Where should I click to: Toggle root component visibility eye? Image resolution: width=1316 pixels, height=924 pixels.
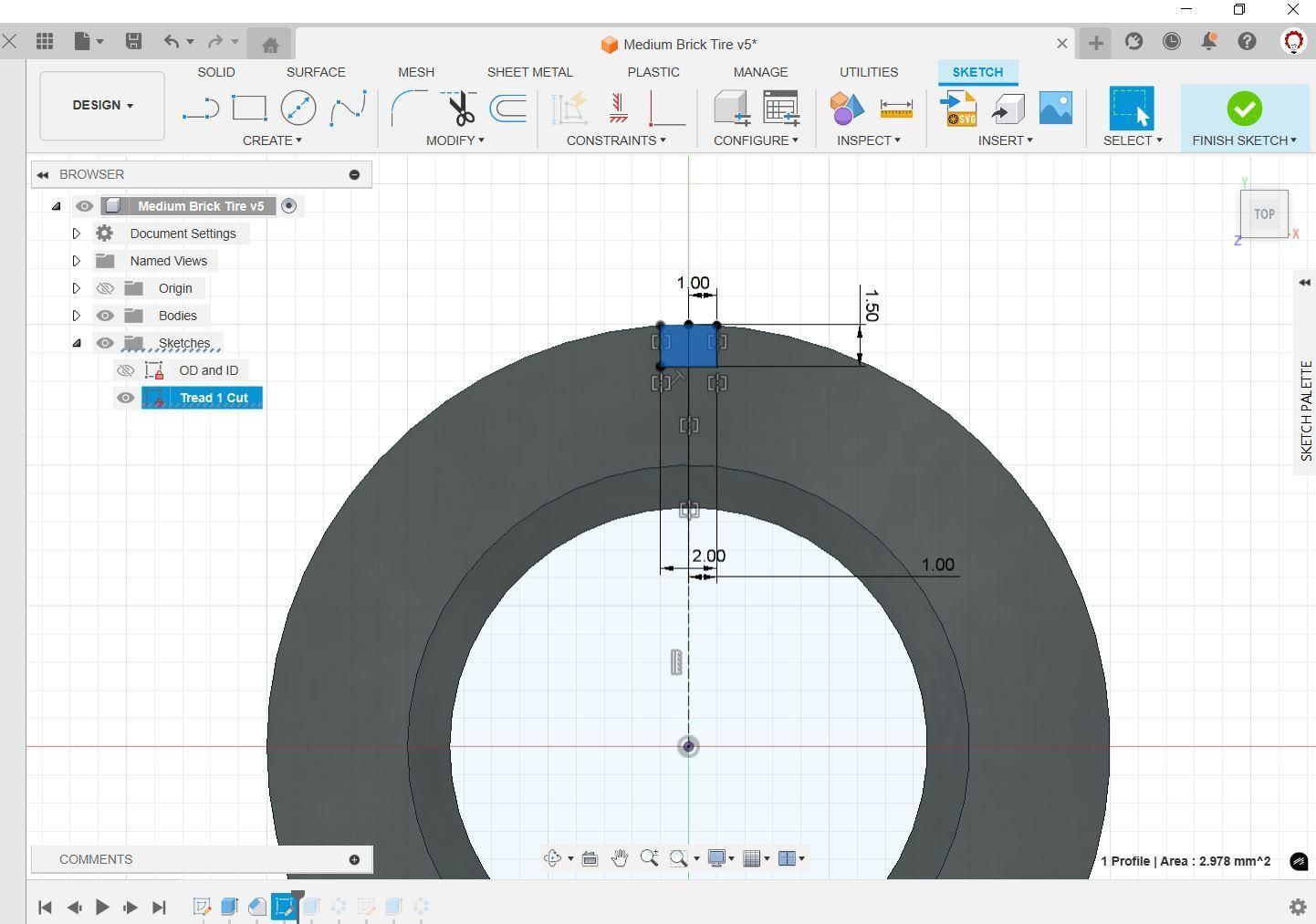click(84, 206)
